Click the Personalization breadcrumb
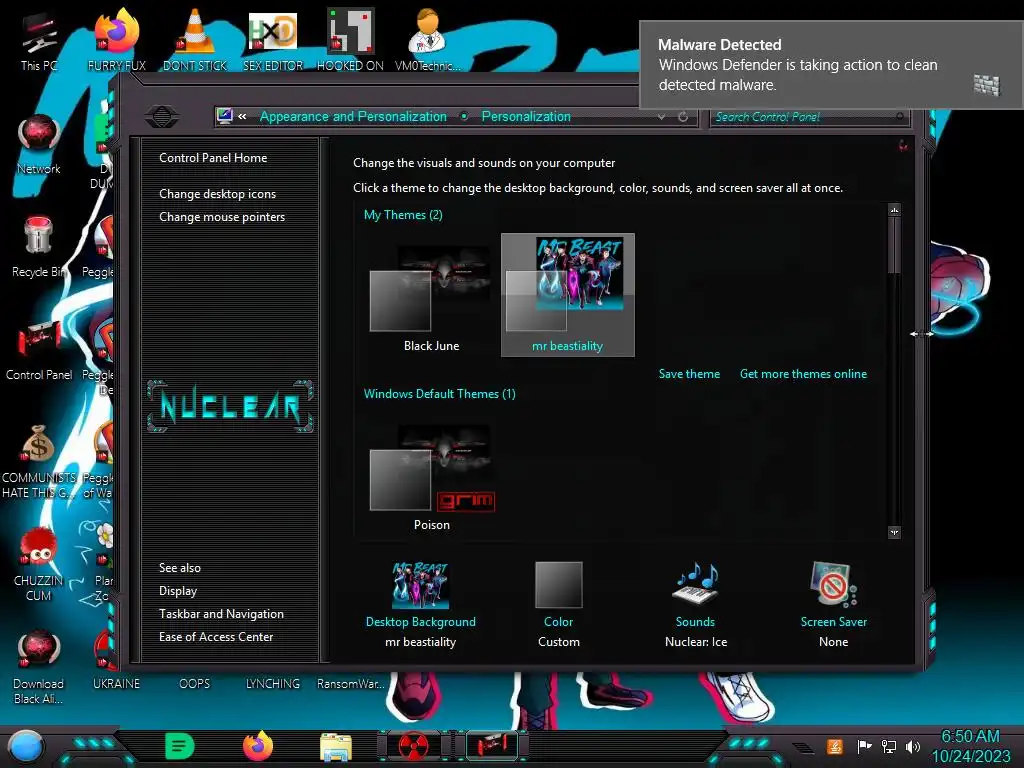The width and height of the screenshot is (1024, 768). (526, 117)
